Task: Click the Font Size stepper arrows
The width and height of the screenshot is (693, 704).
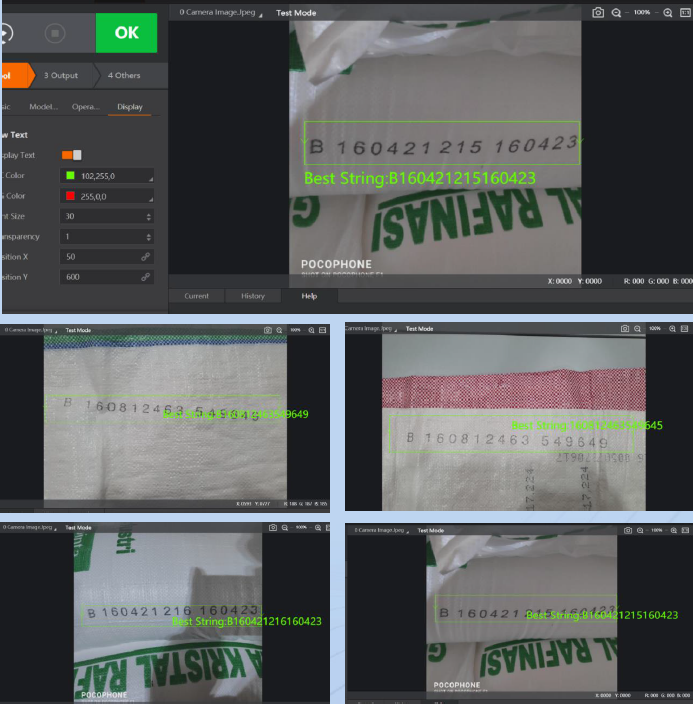Action: 149,216
